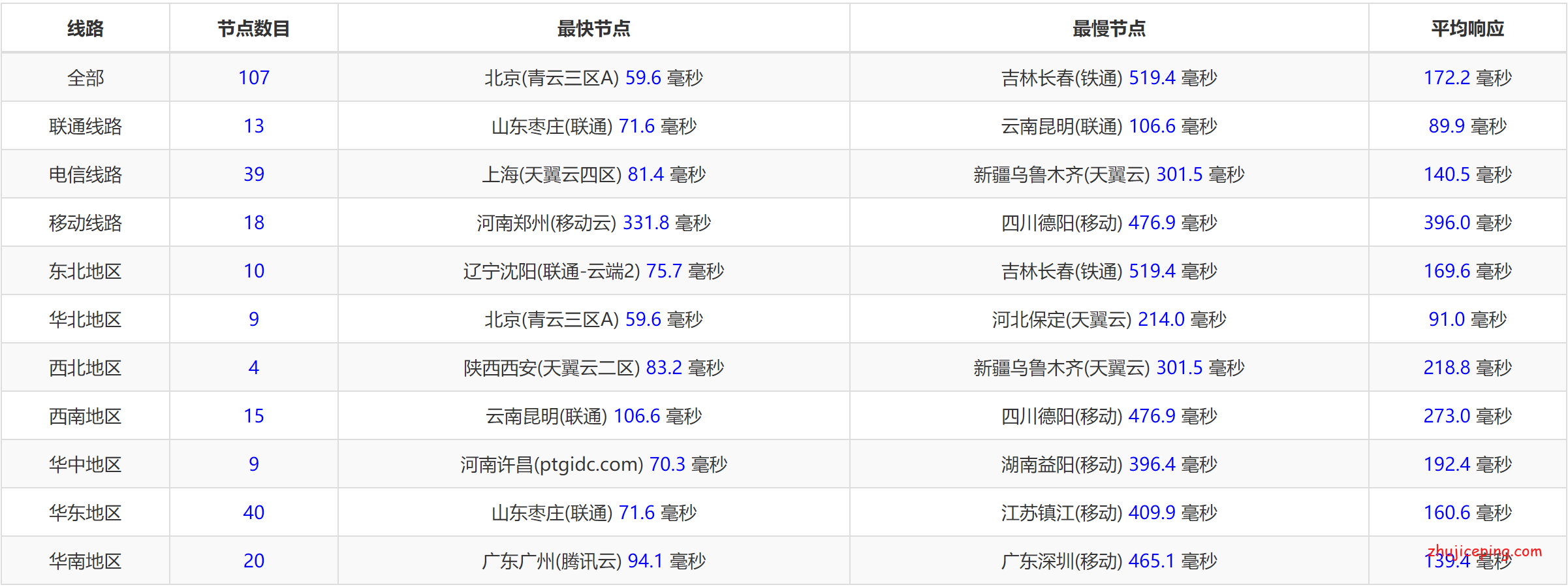Screen dimensions: 1568x587
Task: Click average response 218.8 毫秒
Action: (1467, 368)
